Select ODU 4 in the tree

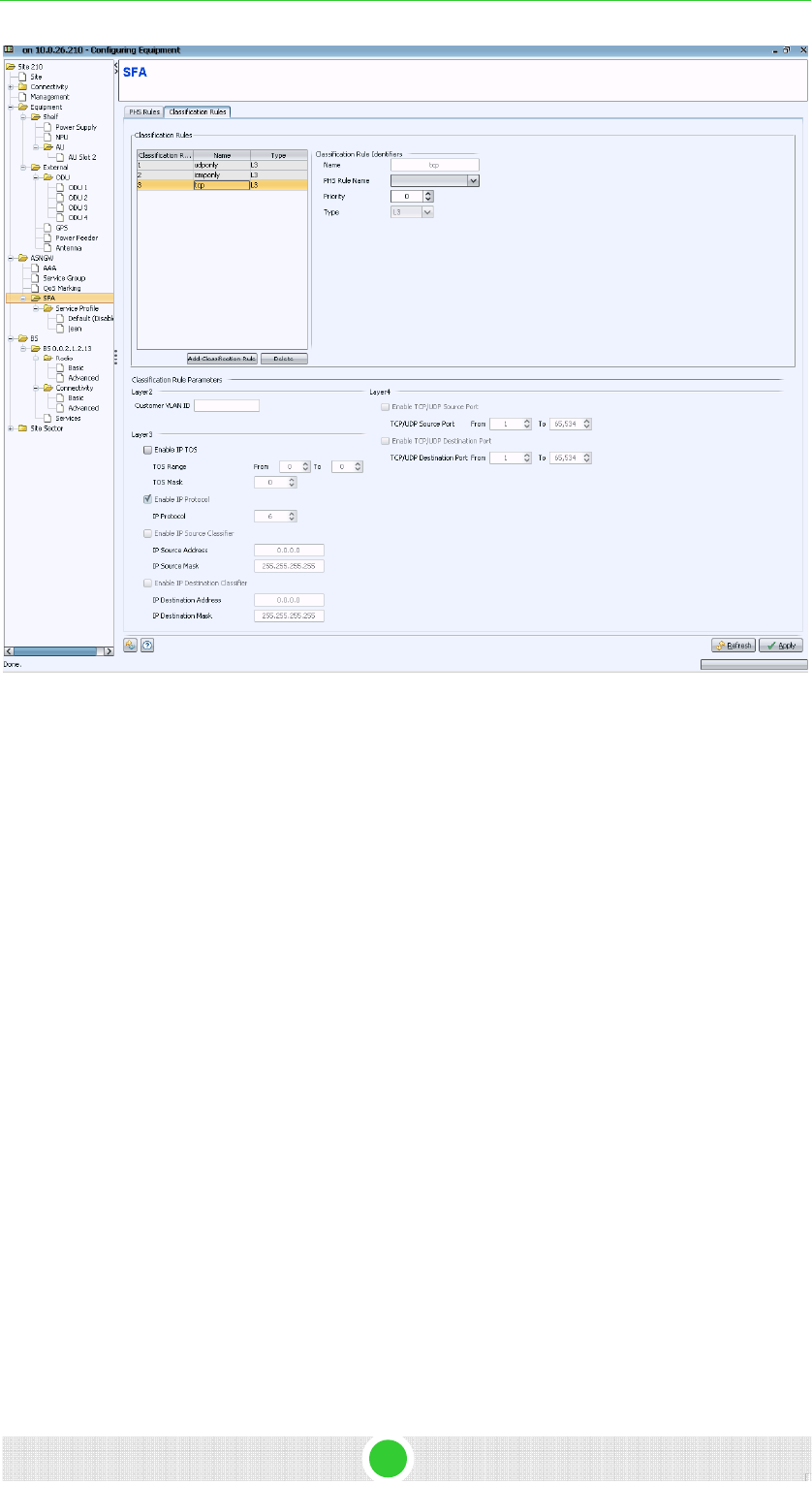pyautogui.click(x=73, y=217)
